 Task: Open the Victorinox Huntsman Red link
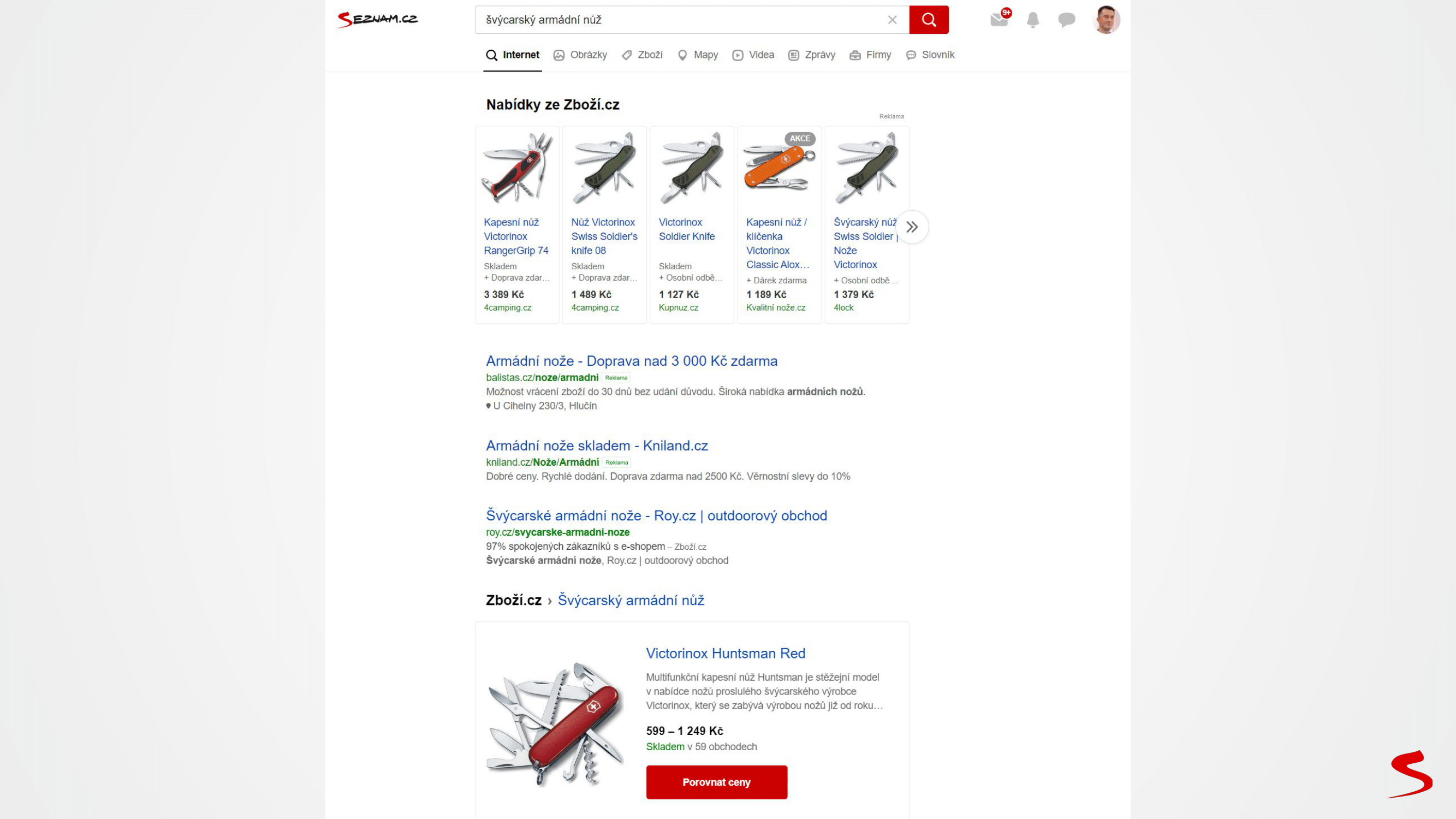click(x=725, y=654)
